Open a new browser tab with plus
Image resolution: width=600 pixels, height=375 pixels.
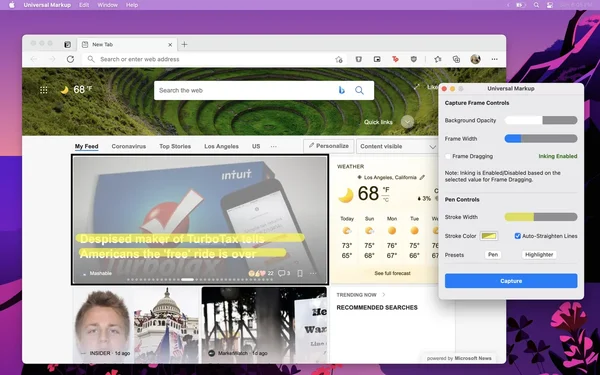[184, 44]
